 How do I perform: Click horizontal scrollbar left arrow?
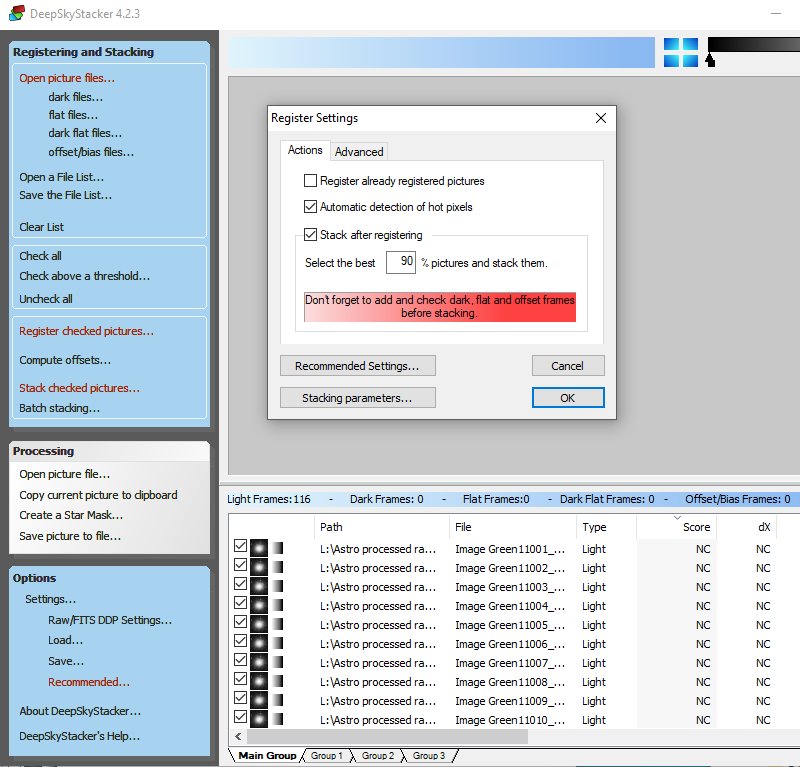(238, 736)
